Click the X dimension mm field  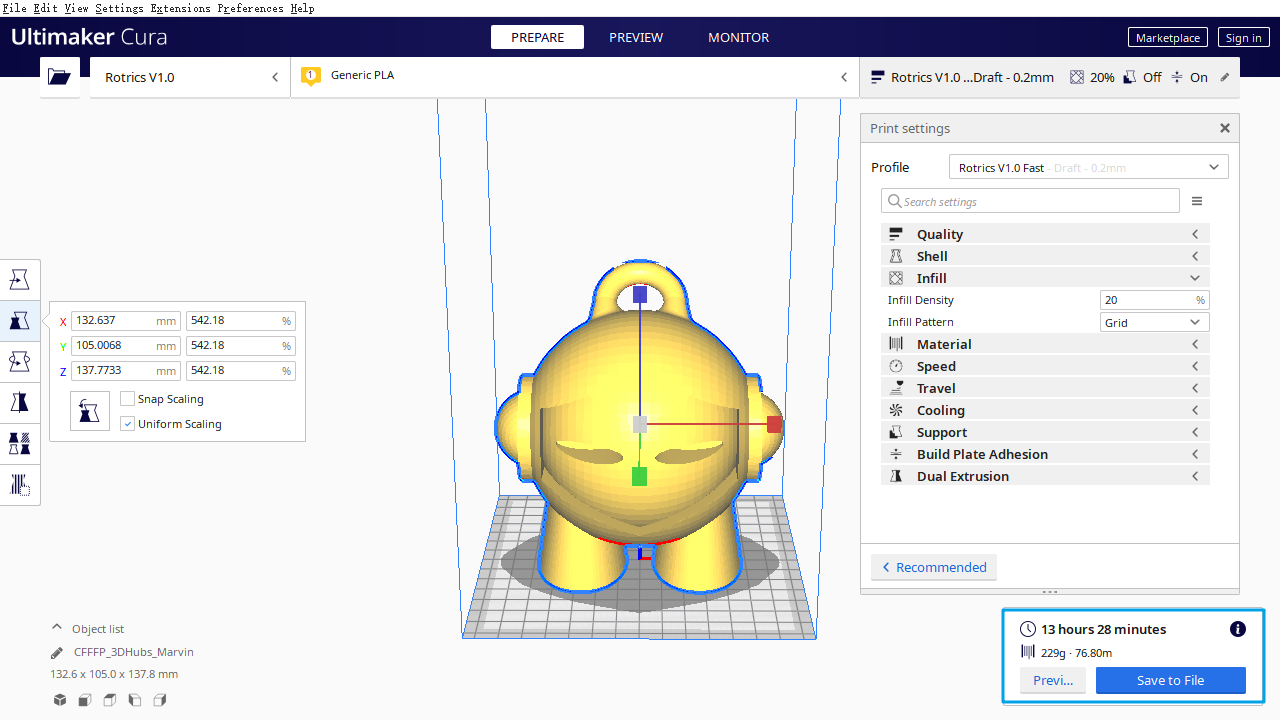click(126, 321)
